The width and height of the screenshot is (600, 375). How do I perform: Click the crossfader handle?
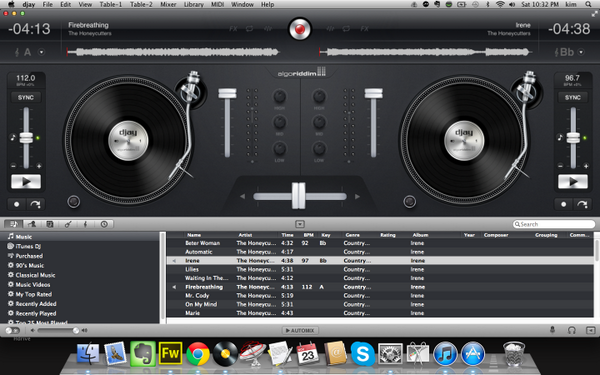(299, 196)
